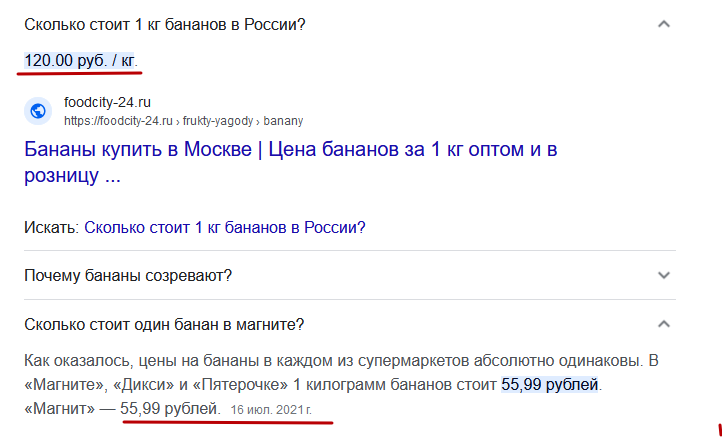Image resolution: width=722 pixels, height=440 pixels.
Task: Click the highlighted "120.00 руб. / кг" answer
Action: [80, 60]
